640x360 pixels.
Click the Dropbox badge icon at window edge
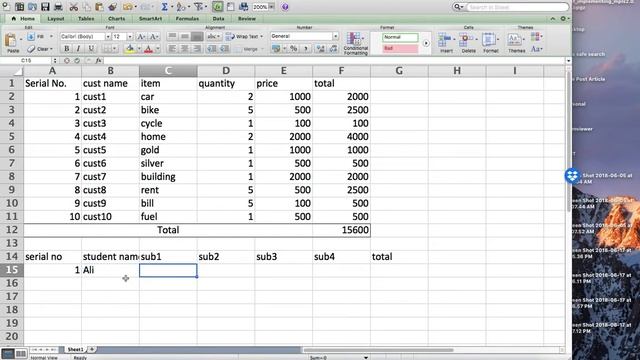coord(572,176)
